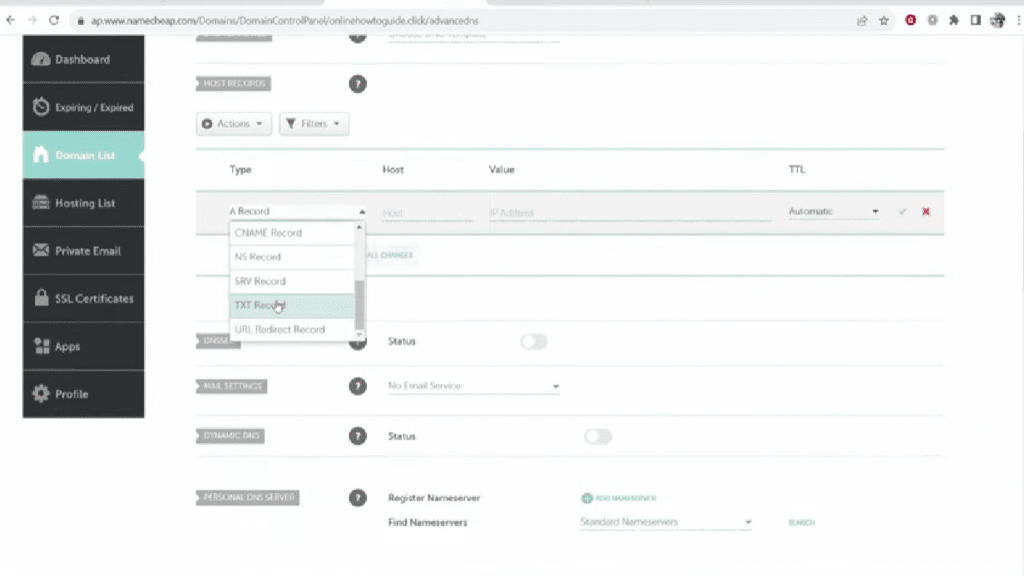
Task: Open the Apps section icon
Action: tap(40, 346)
